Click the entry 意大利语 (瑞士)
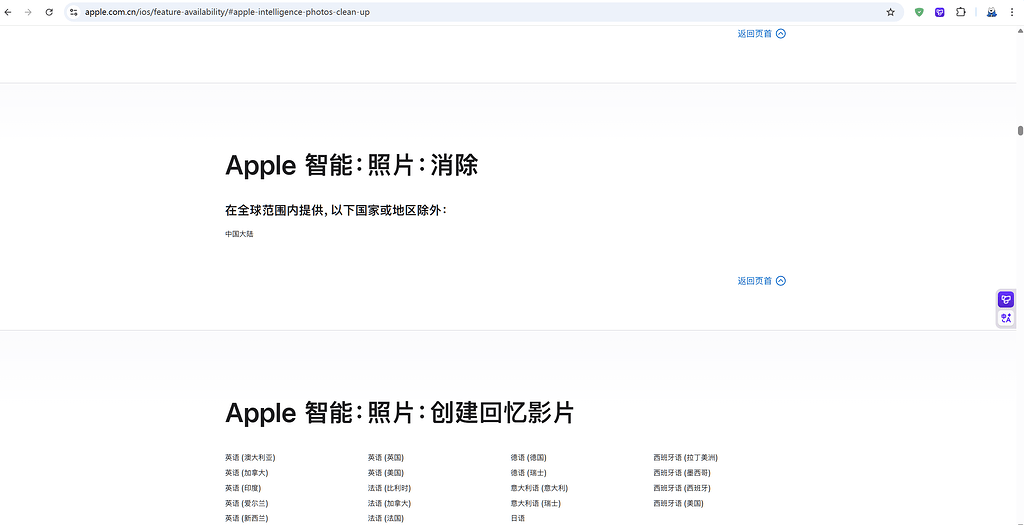 click(x=536, y=503)
